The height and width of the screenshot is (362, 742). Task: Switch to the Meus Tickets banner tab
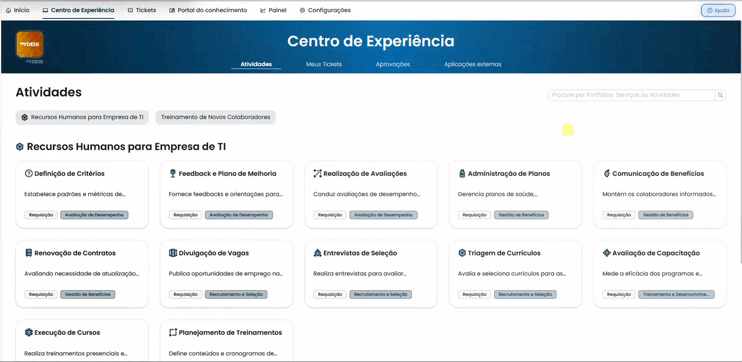(x=324, y=64)
